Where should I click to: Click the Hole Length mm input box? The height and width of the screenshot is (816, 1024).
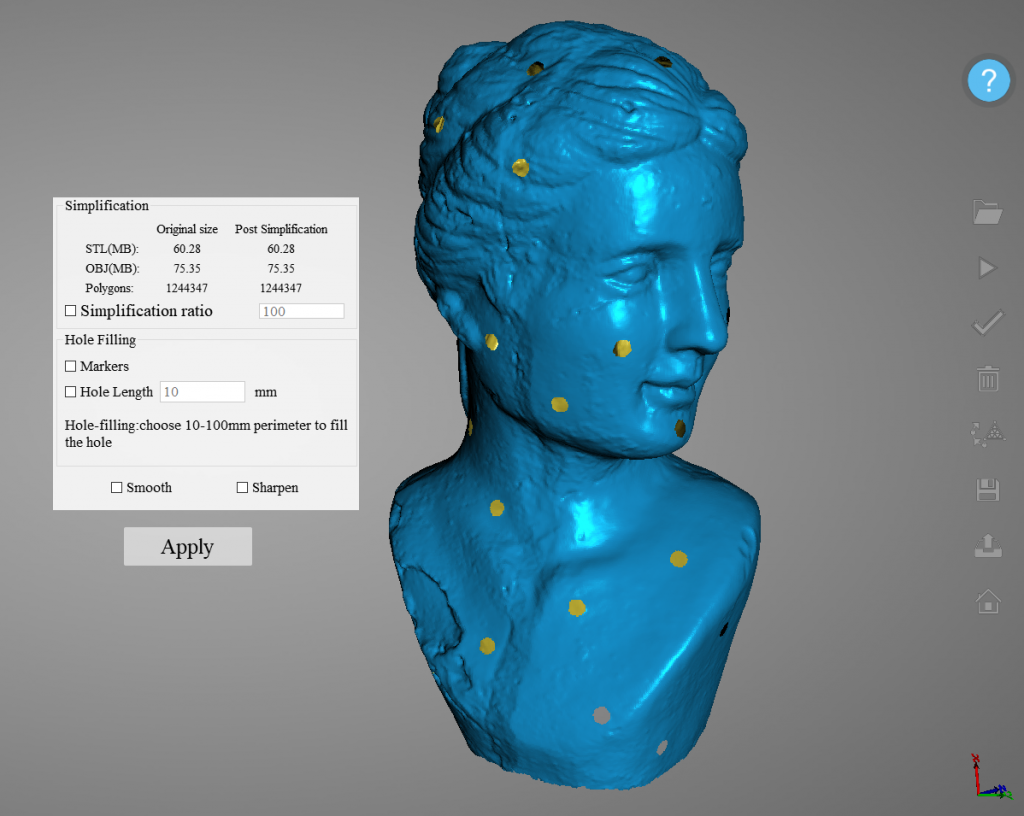click(x=202, y=392)
